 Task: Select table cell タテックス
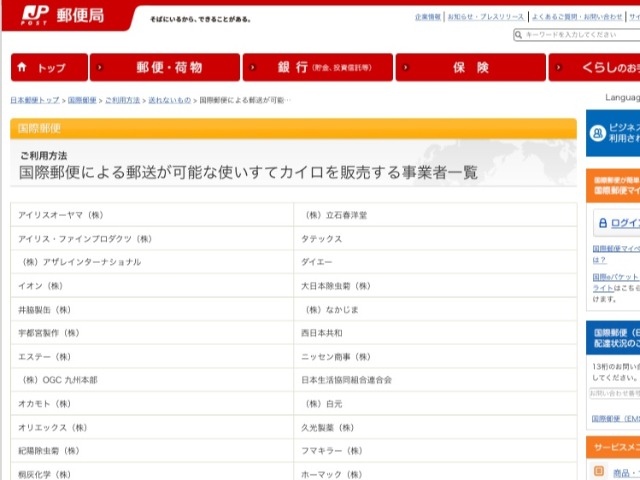click(435, 238)
